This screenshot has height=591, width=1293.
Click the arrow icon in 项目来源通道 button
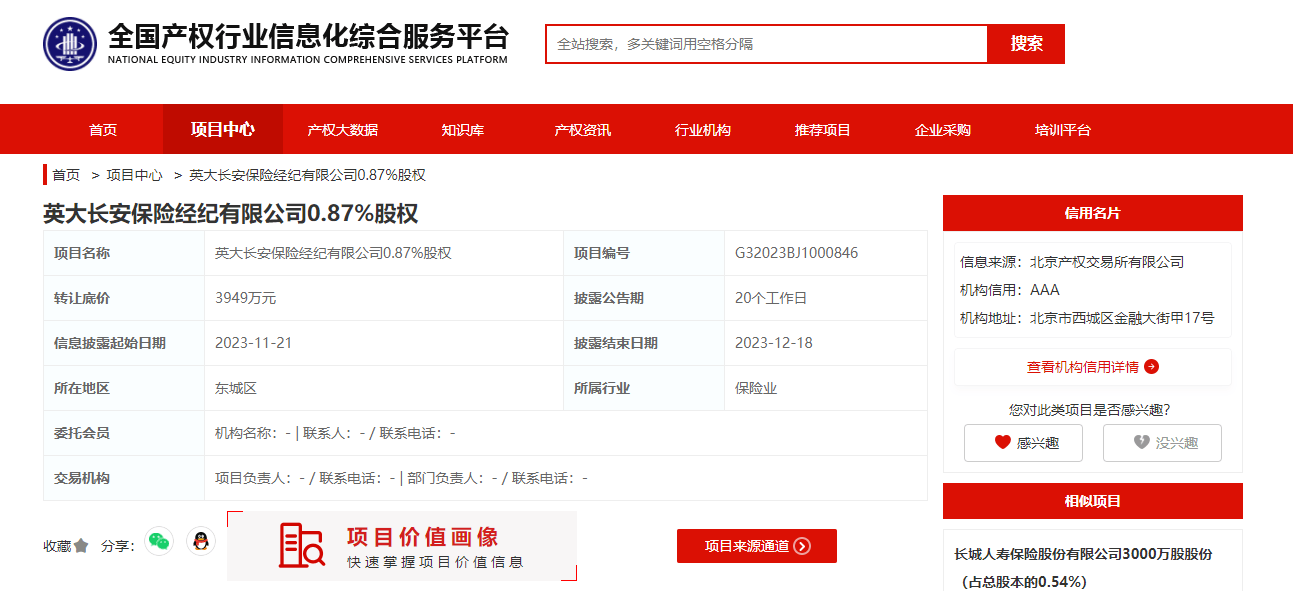coord(801,546)
